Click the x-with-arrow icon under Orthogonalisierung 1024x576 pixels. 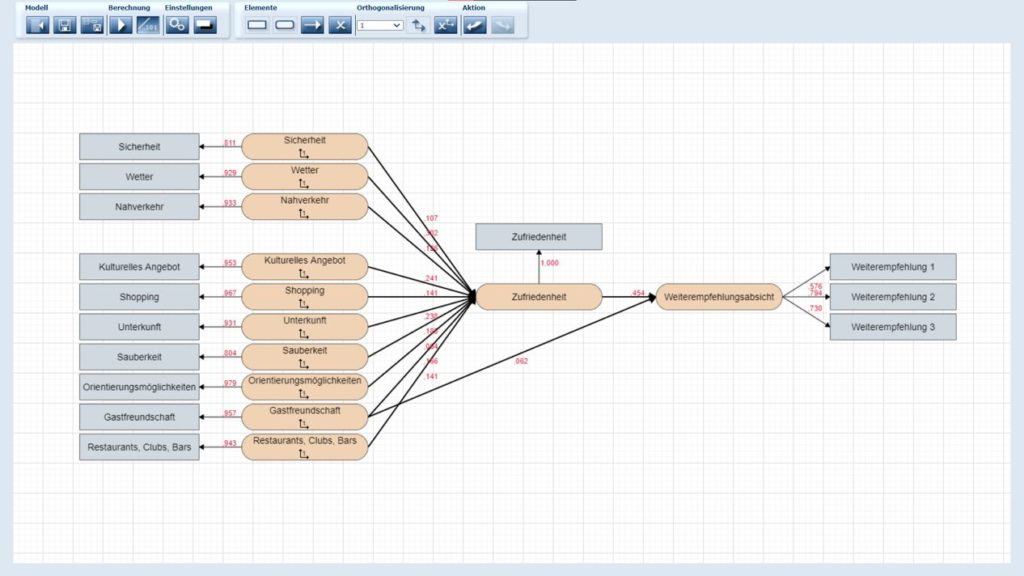(446, 25)
